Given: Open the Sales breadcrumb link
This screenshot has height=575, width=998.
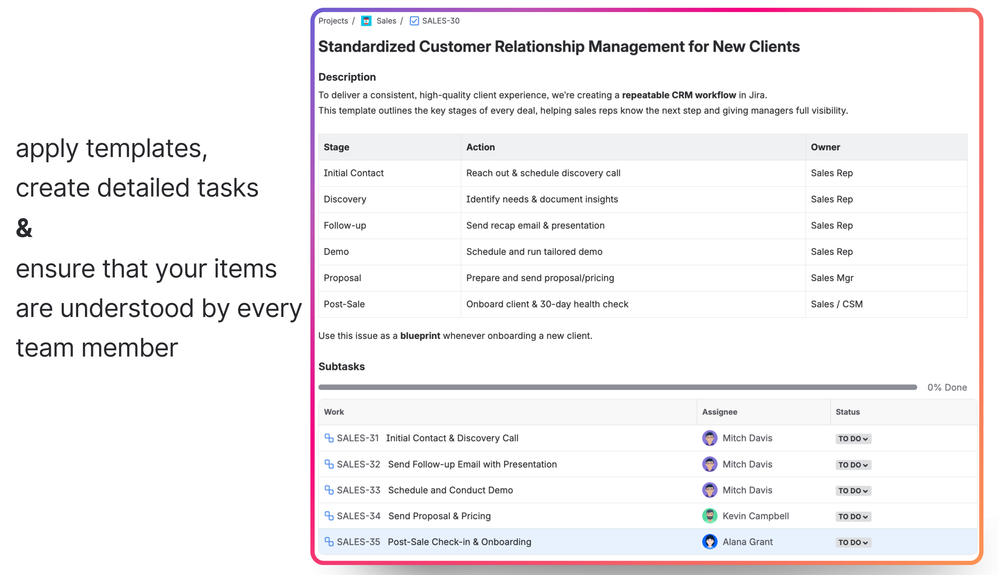Looking at the screenshot, I should click(386, 21).
